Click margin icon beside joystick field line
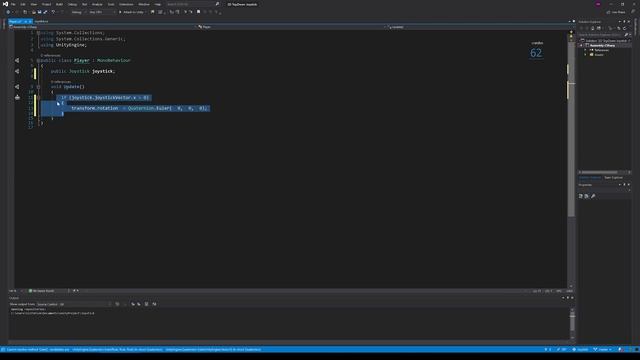 pyautogui.click(x=17, y=71)
